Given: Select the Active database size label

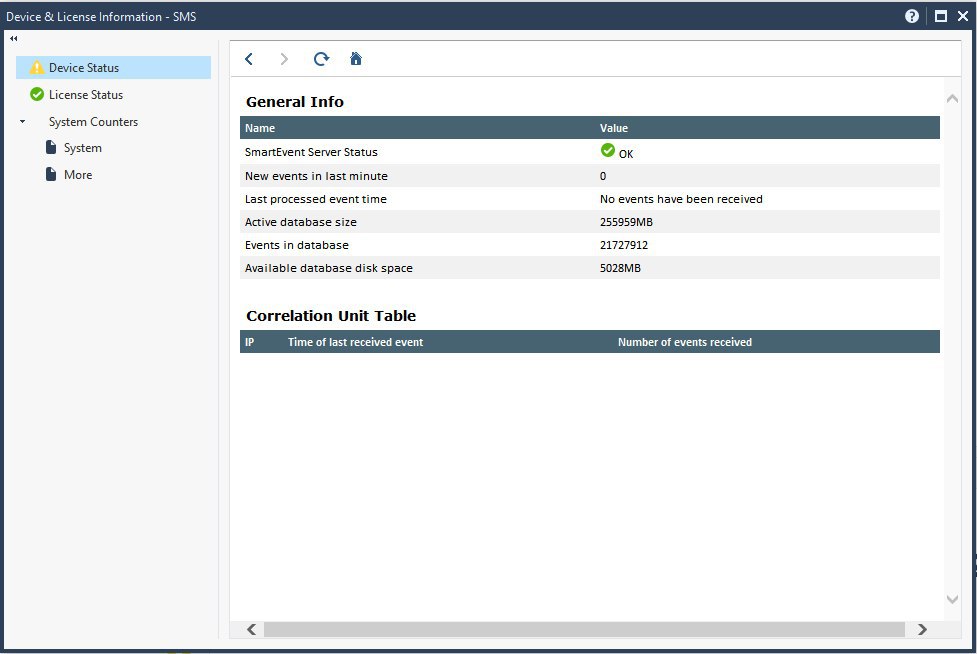Looking at the screenshot, I should 300,222.
